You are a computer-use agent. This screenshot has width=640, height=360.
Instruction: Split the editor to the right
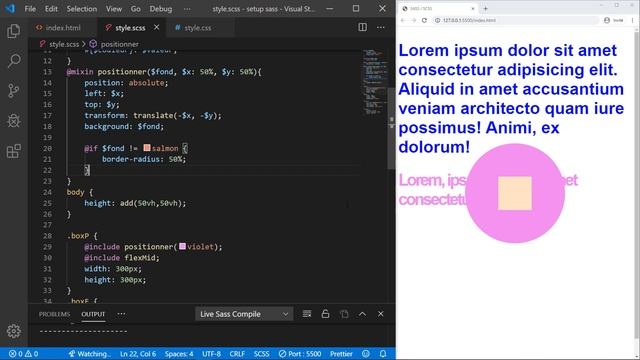362,27
